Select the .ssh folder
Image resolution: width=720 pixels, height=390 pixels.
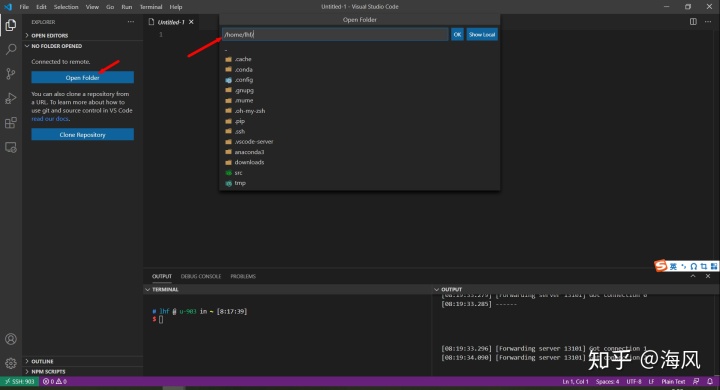pos(359,131)
